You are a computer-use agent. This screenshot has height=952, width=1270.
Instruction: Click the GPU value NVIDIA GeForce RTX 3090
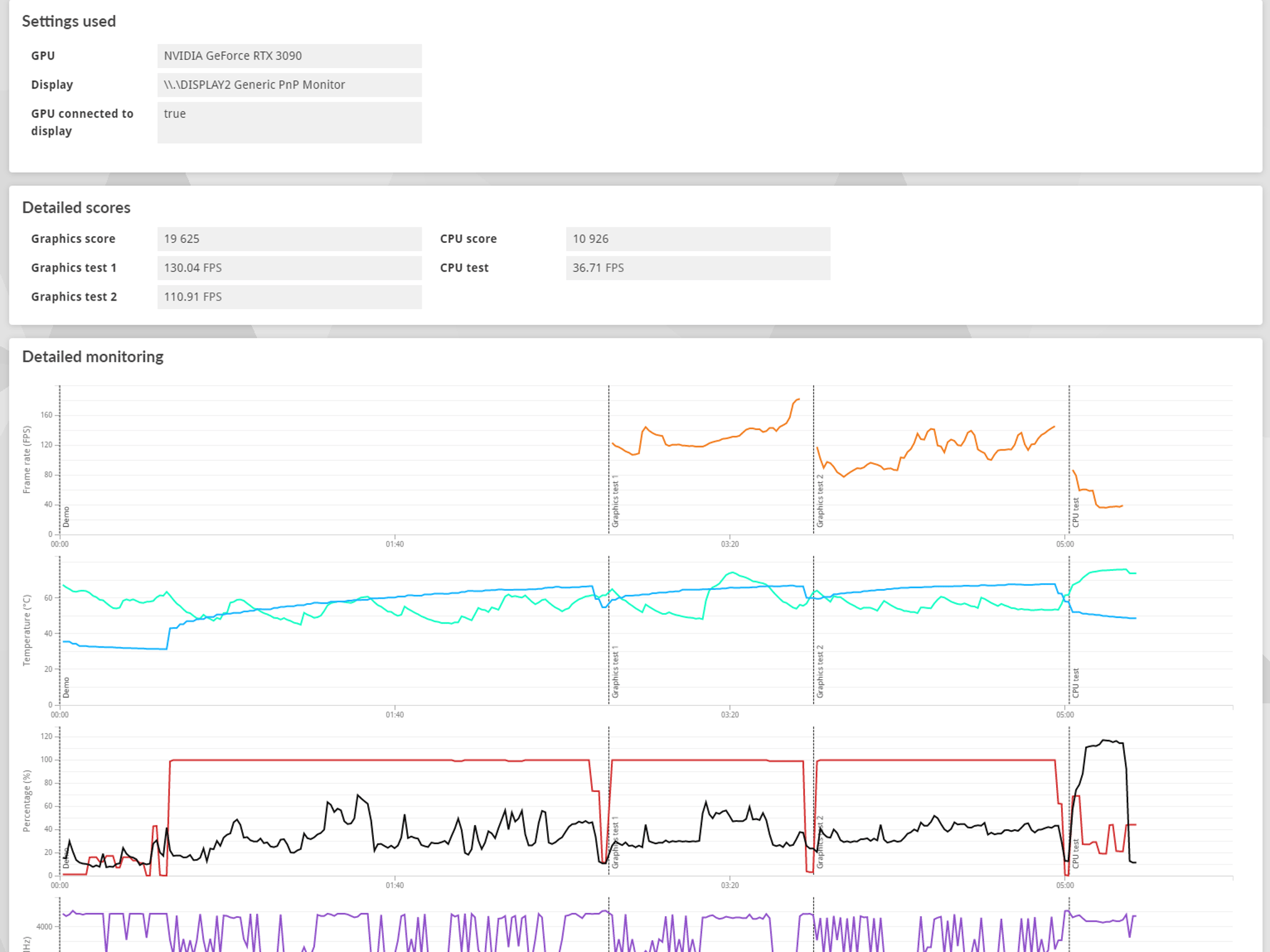point(289,56)
